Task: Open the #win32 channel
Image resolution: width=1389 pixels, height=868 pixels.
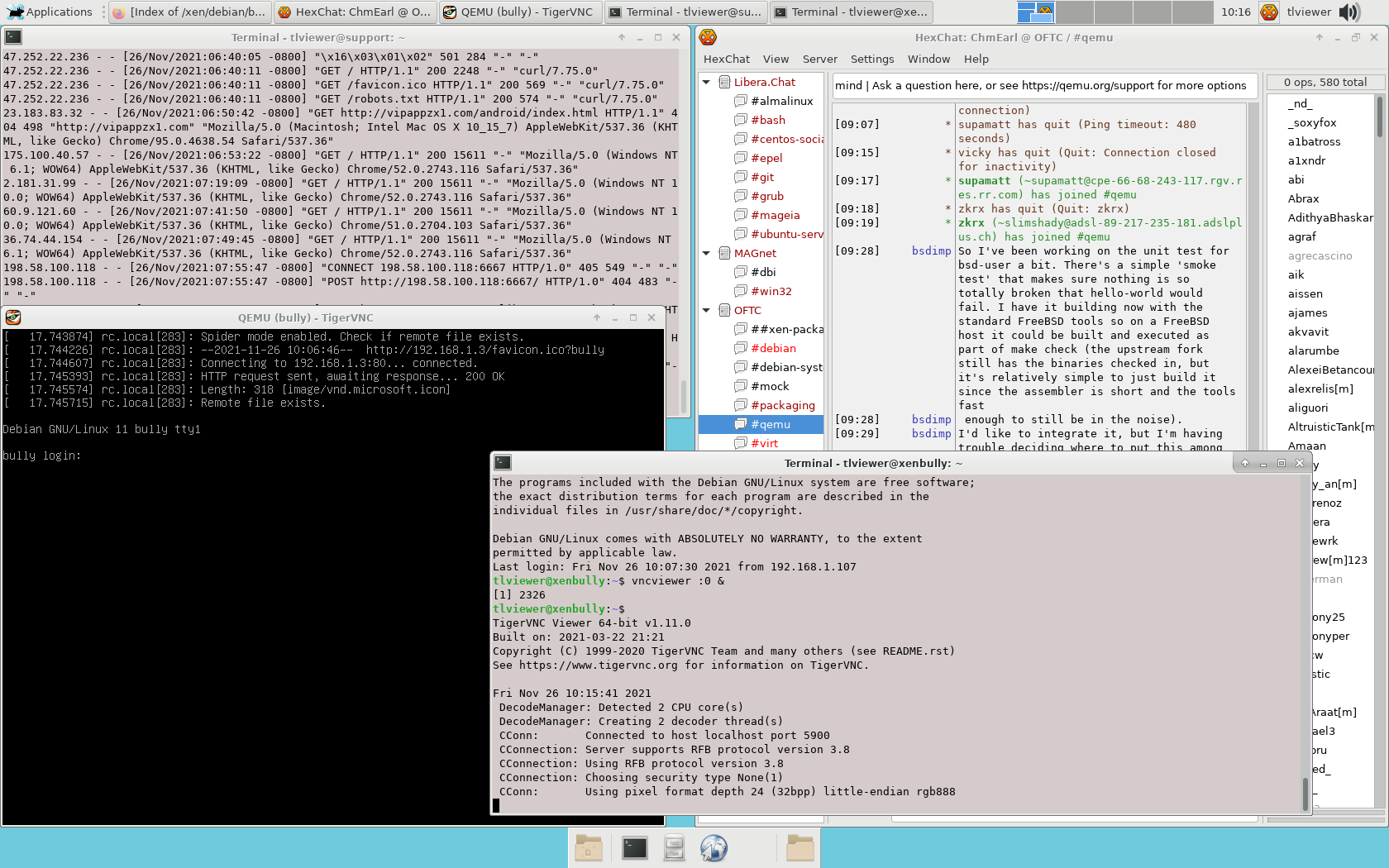Action: (x=771, y=291)
